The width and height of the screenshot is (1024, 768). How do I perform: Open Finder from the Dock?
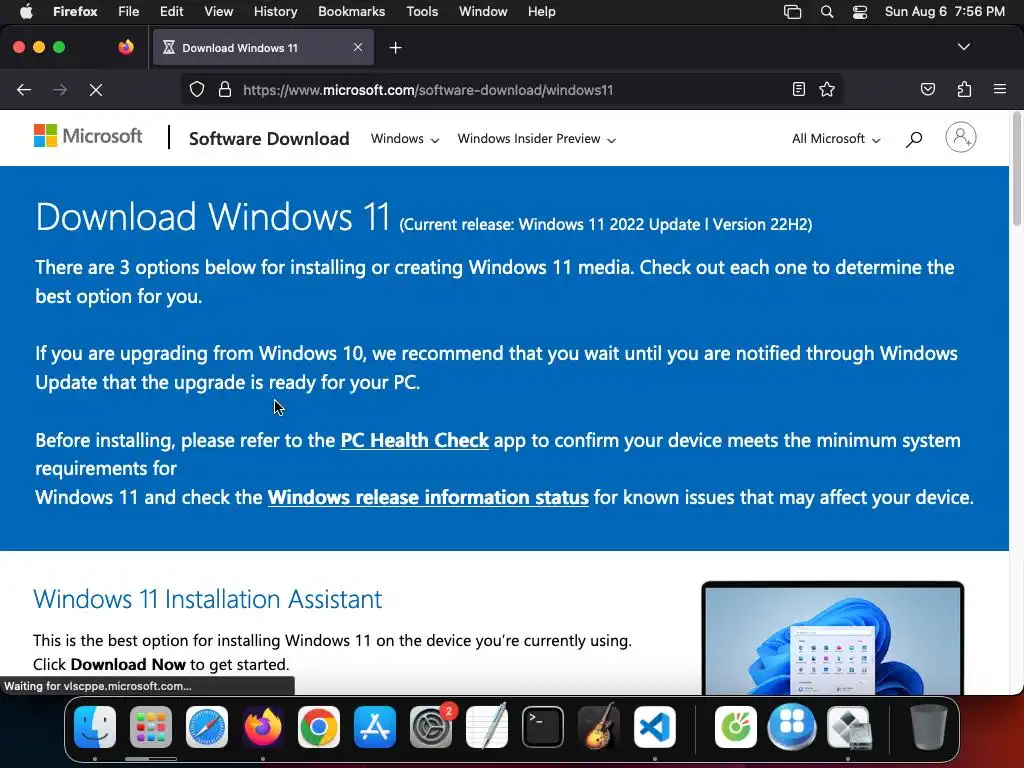point(95,727)
